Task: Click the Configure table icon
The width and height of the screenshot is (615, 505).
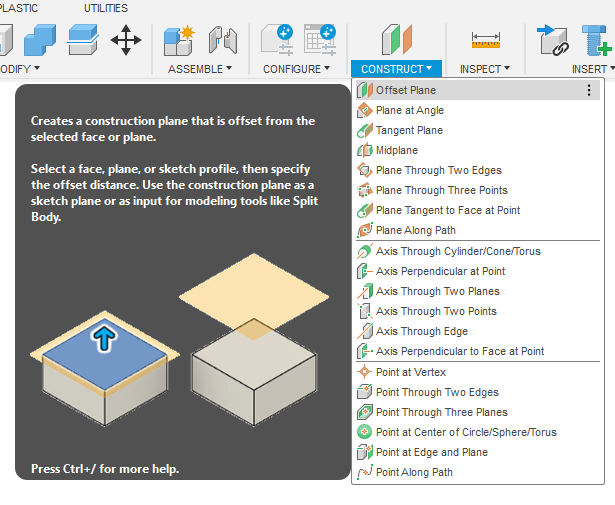Action: (319, 40)
